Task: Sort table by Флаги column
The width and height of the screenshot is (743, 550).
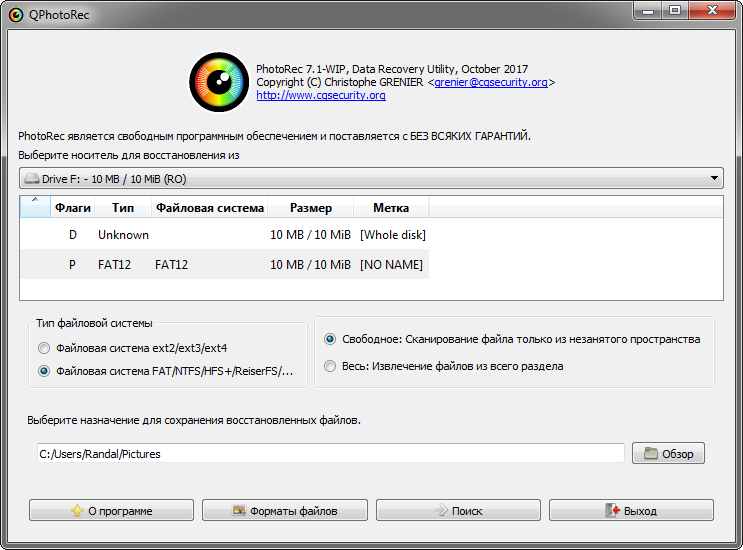Action: [72, 207]
